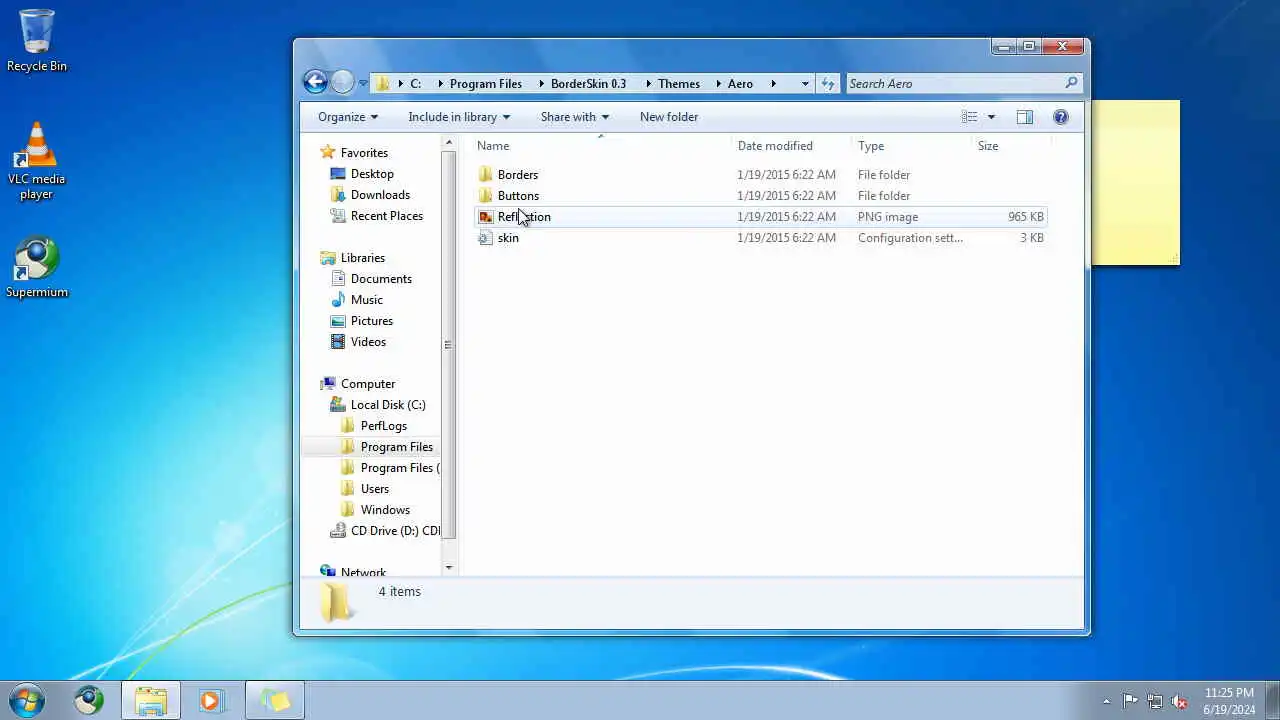Open Downloads in Favorites
The width and height of the screenshot is (1280, 720).
[380, 195]
